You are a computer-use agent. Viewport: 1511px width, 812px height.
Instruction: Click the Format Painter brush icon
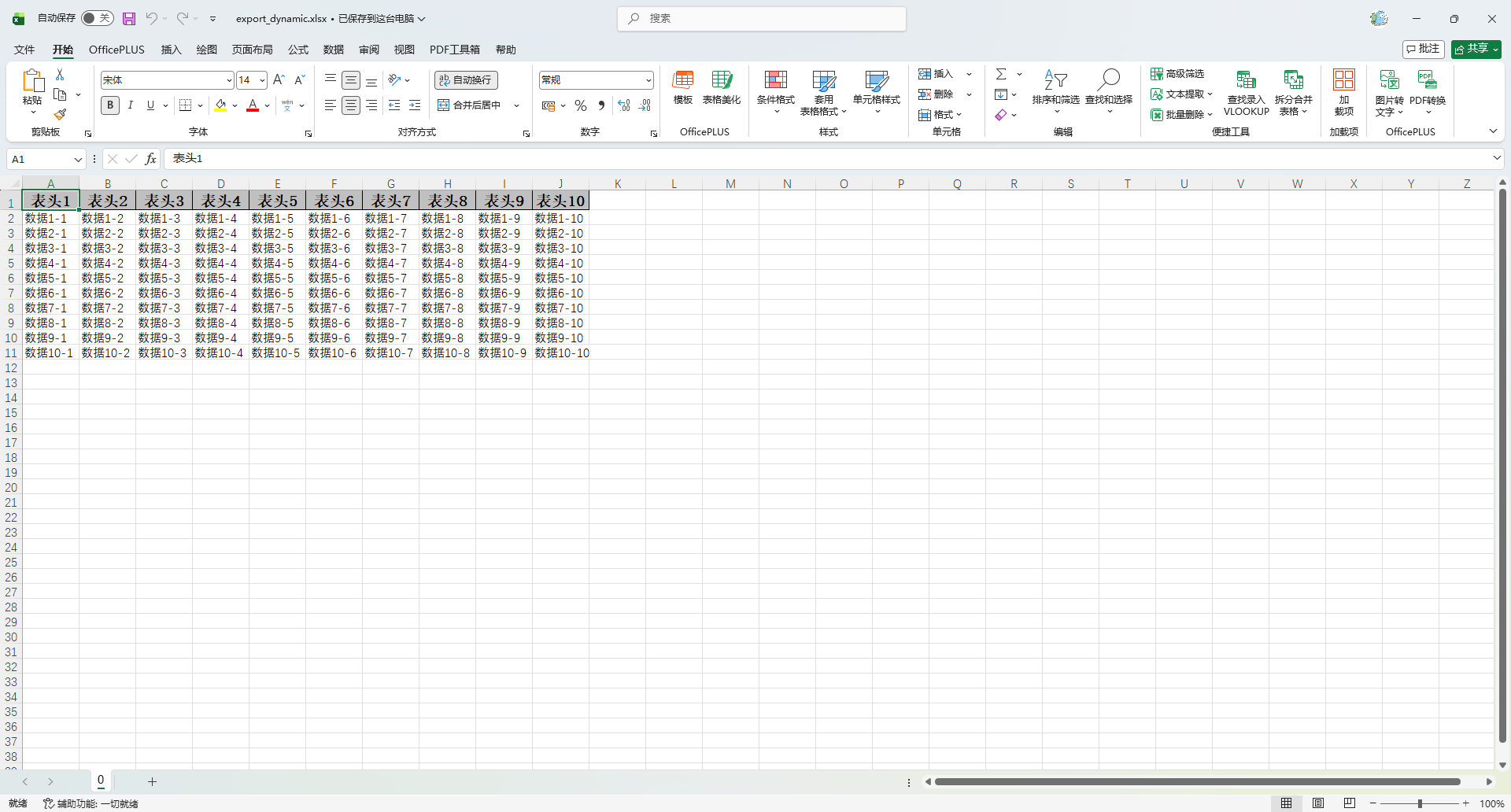[60, 115]
